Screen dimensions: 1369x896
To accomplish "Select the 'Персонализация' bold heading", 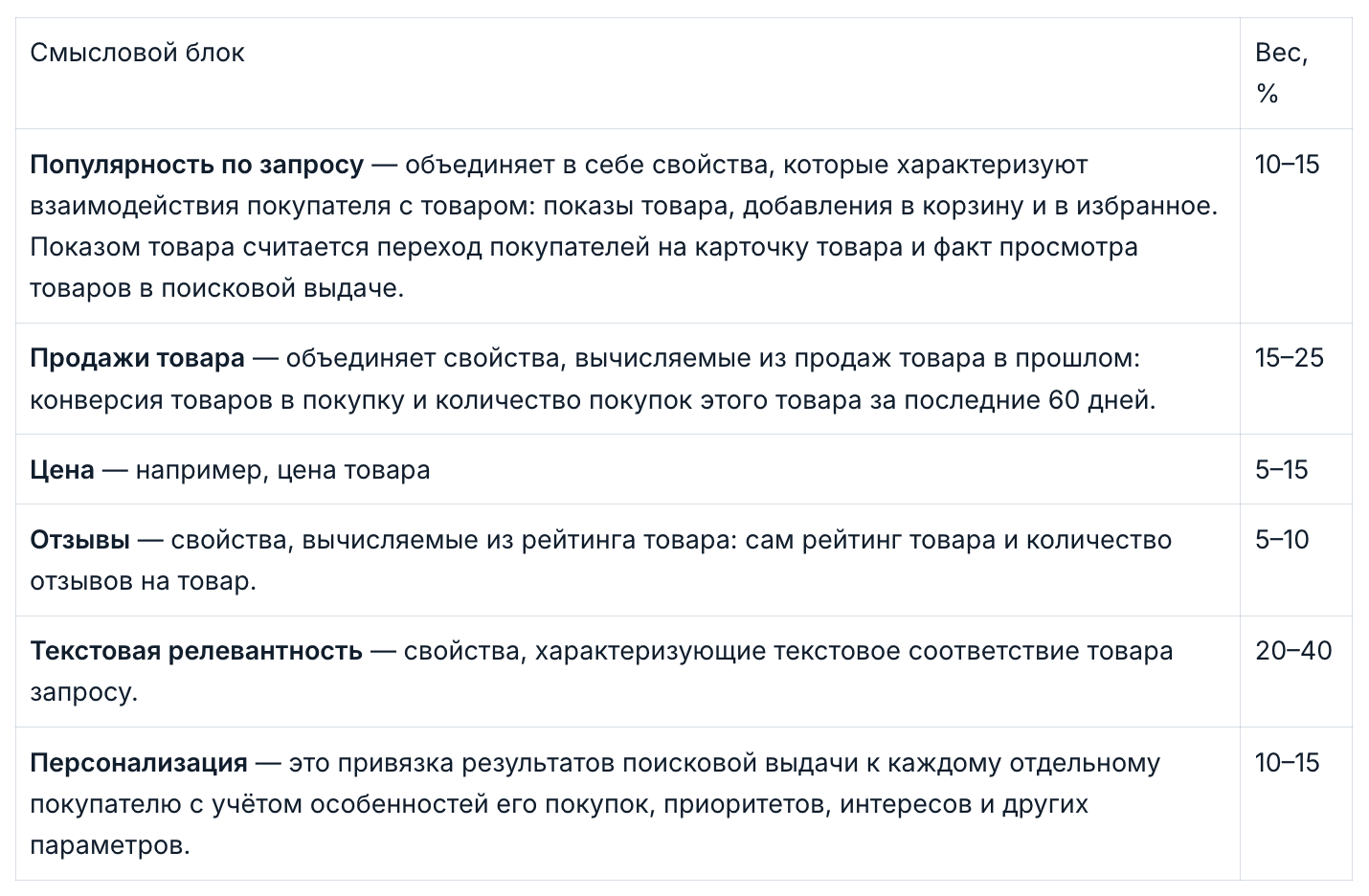I will pos(139,763).
